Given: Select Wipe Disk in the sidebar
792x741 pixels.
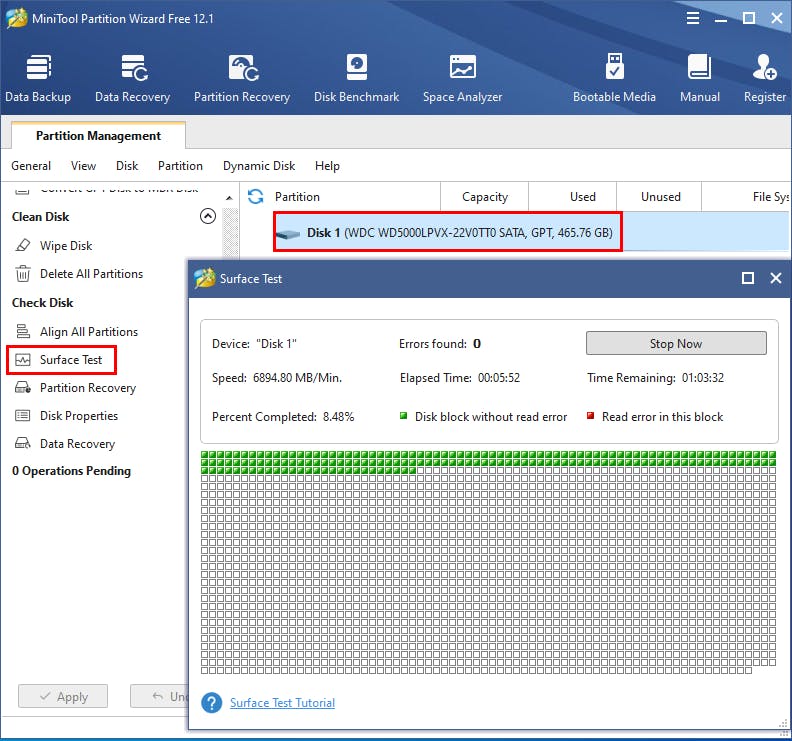Looking at the screenshot, I should tap(66, 245).
